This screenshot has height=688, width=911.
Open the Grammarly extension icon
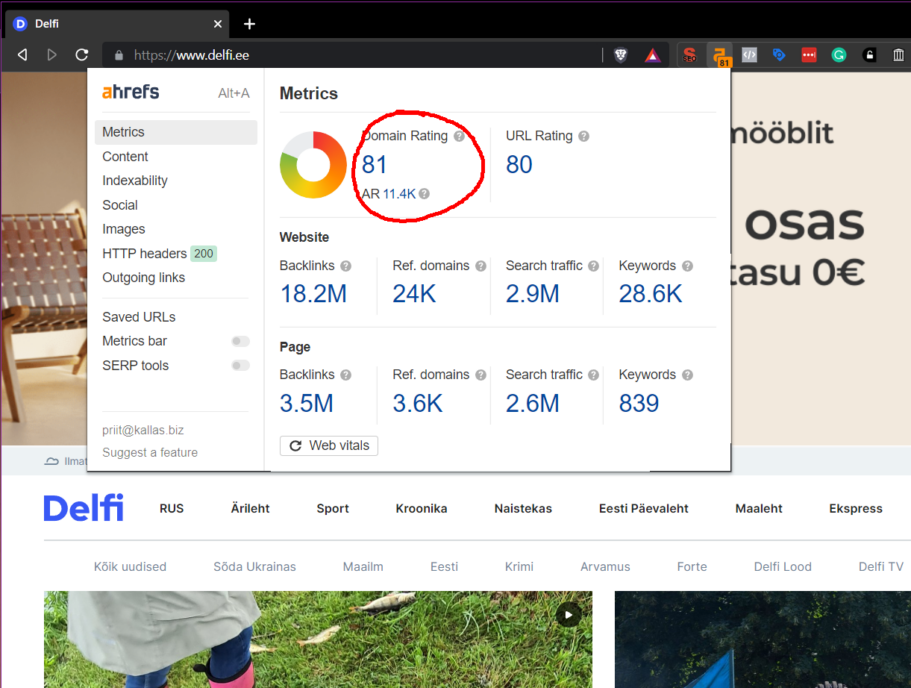[838, 55]
